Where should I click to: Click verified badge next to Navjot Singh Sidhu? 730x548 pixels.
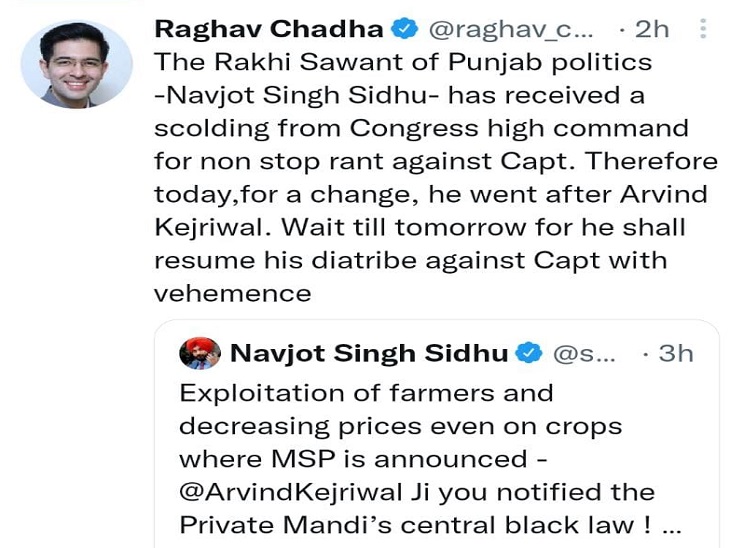click(x=527, y=353)
